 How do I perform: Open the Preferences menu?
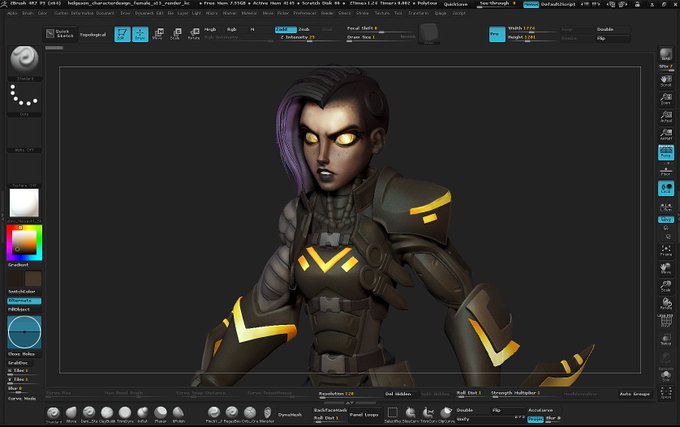pos(304,13)
